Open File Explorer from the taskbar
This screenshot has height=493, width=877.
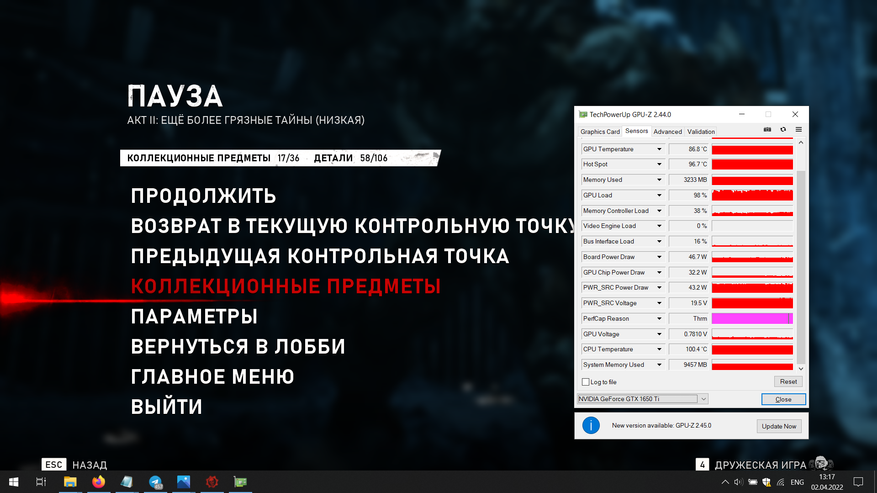70,482
